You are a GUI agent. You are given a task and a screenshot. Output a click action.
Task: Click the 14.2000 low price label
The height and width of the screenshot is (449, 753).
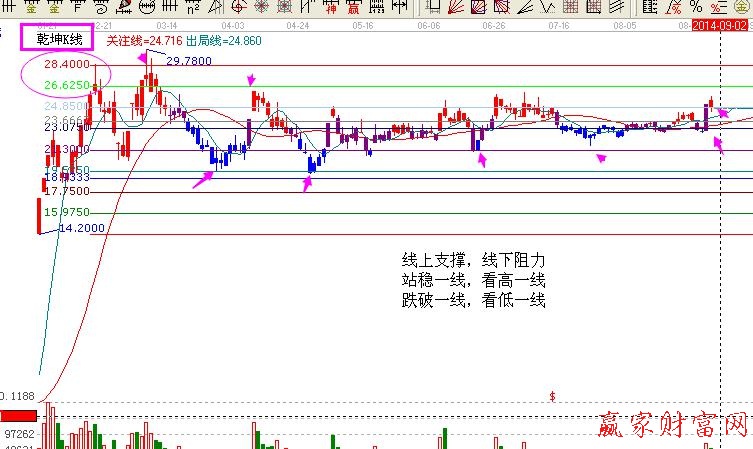click(82, 228)
